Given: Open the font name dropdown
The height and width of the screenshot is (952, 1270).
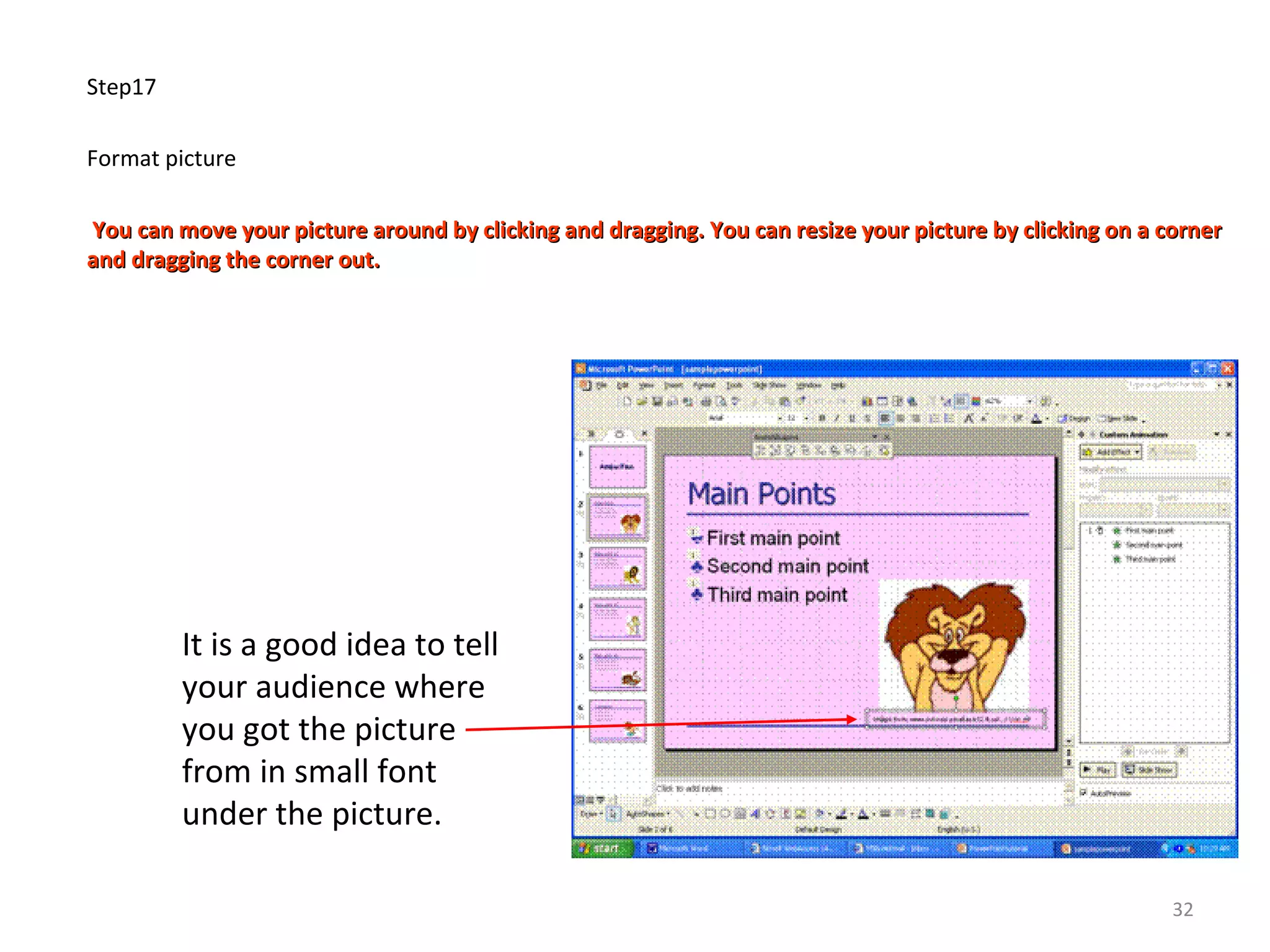Looking at the screenshot, I should [x=780, y=418].
